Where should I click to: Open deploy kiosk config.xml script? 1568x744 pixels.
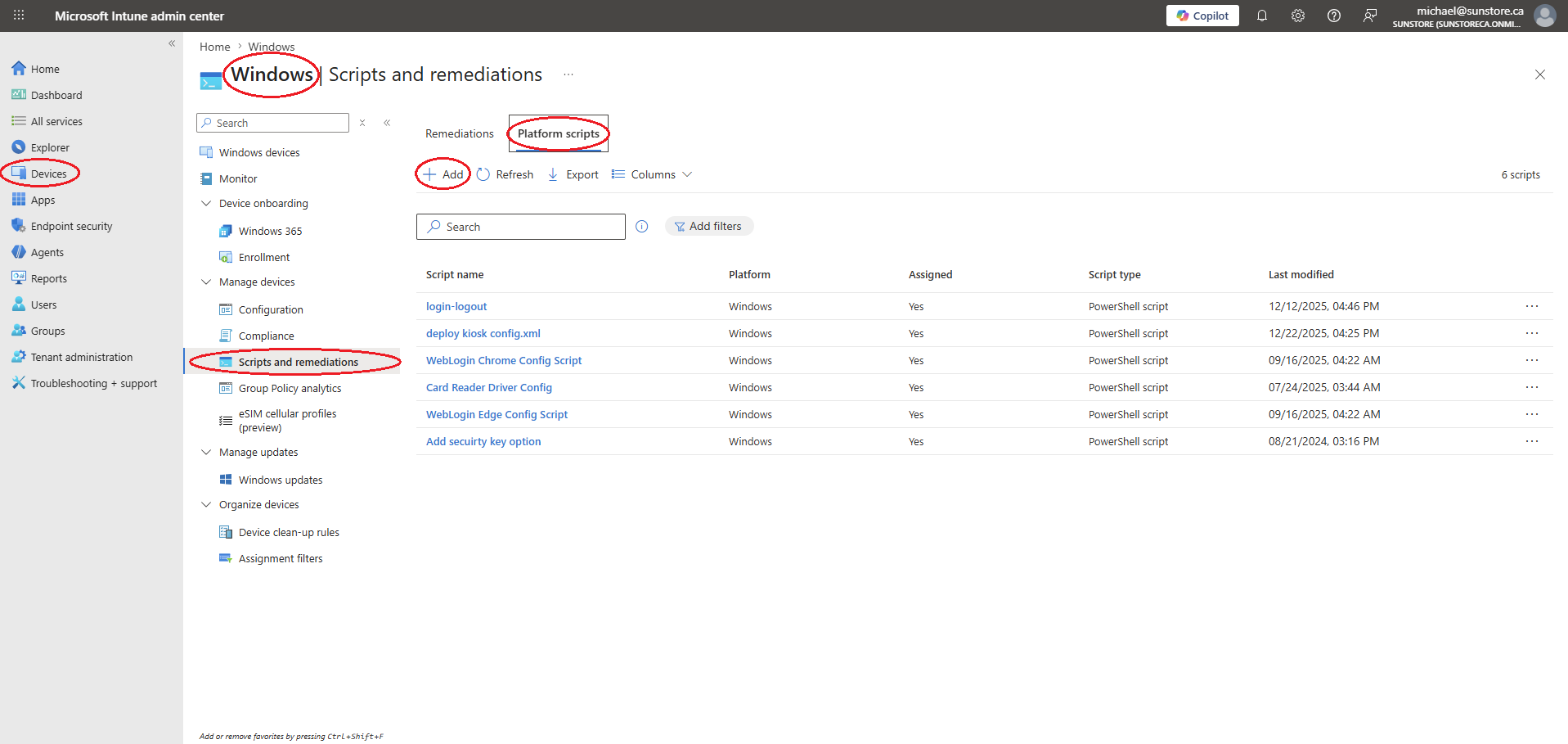pos(483,333)
